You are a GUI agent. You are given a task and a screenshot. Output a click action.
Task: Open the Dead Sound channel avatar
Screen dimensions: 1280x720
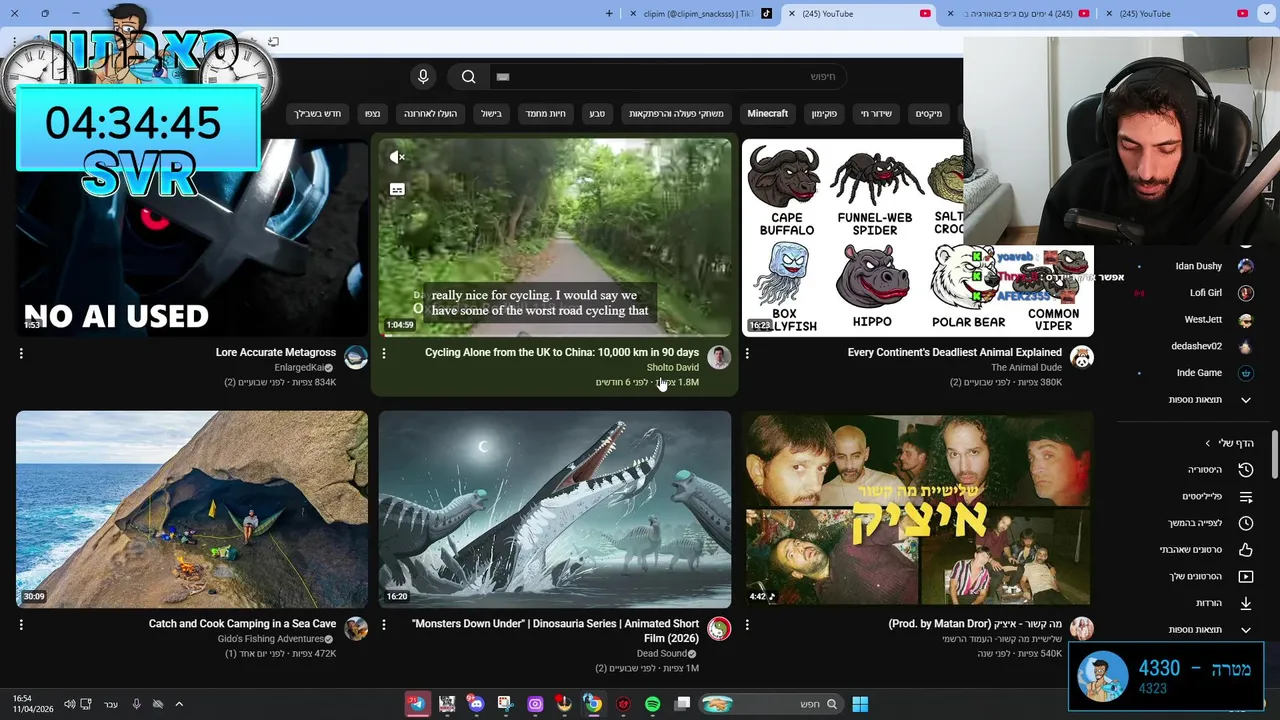click(x=719, y=628)
